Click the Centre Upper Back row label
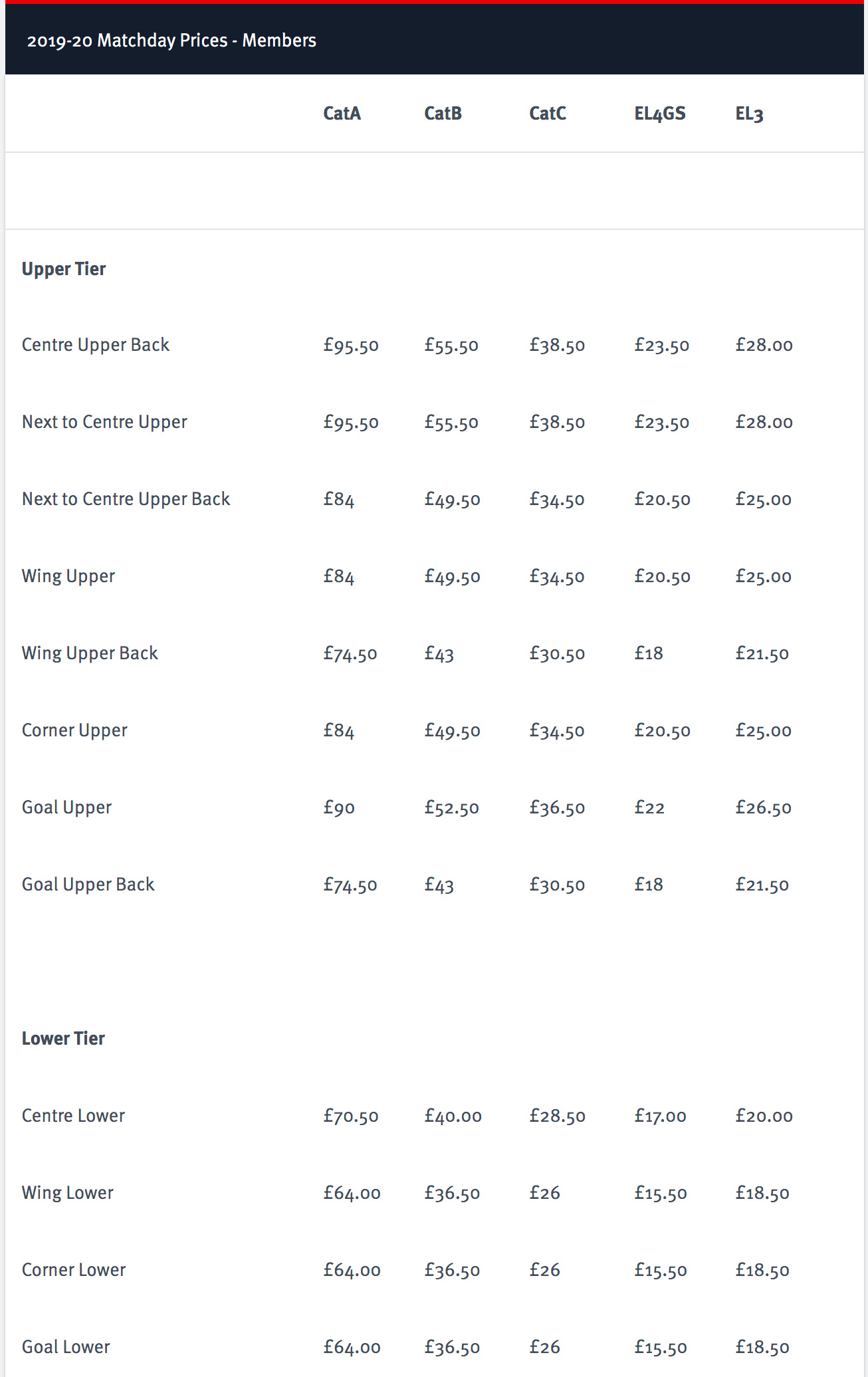868x1377 pixels. (96, 345)
